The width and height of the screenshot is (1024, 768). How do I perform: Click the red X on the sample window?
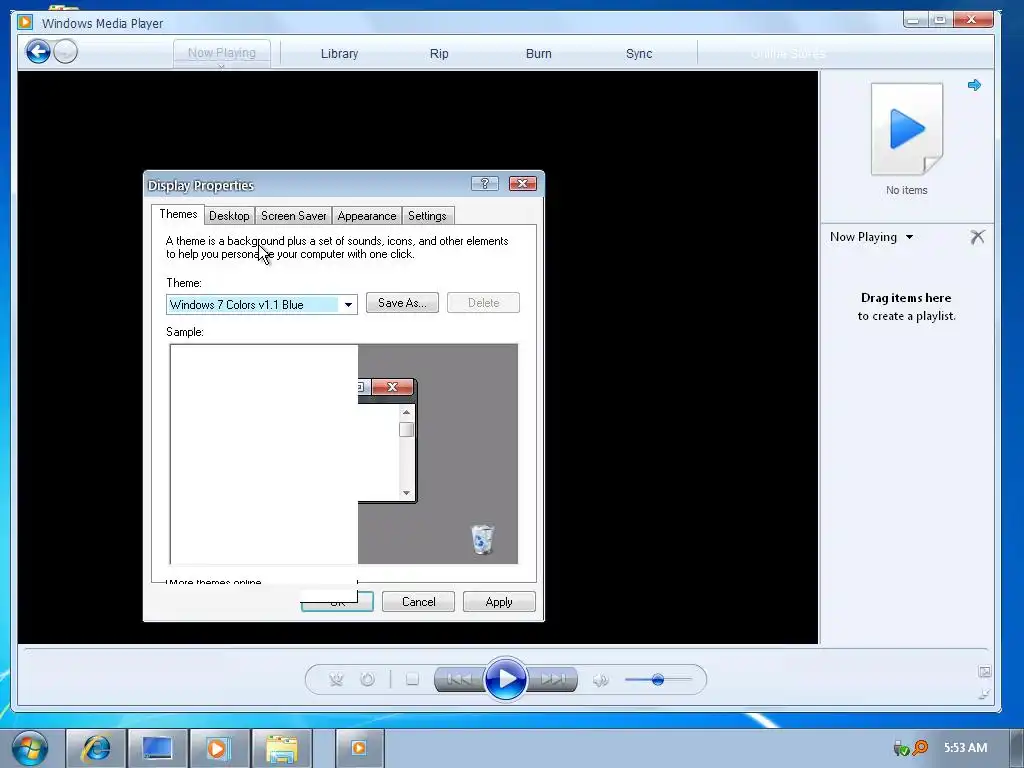tap(392, 387)
